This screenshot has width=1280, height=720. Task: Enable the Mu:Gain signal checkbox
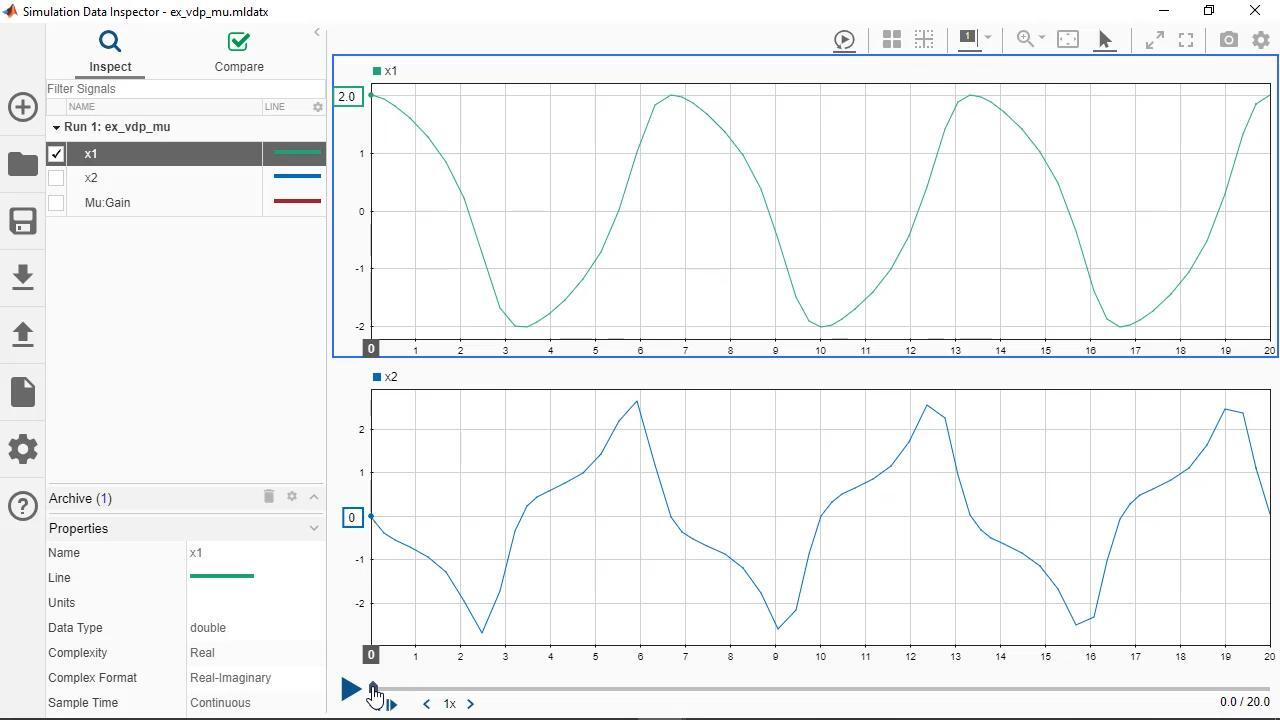pos(56,203)
